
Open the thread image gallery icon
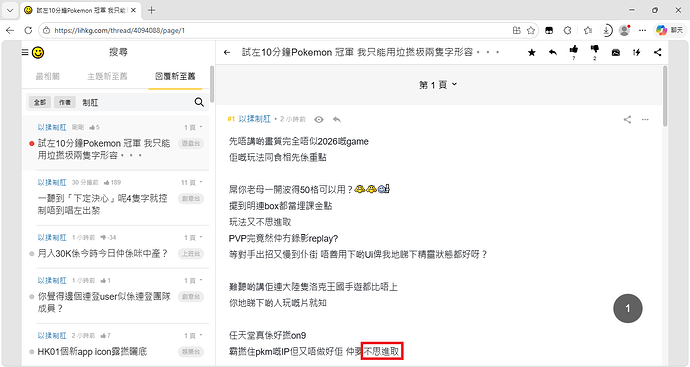pyautogui.click(x=616, y=52)
